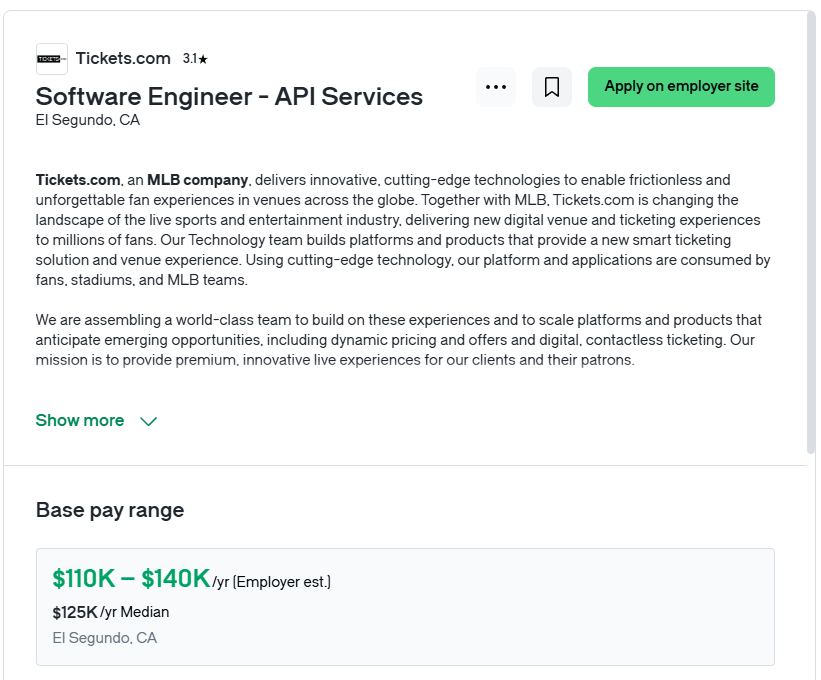The height and width of the screenshot is (680, 821).
Task: Click the Software Engineer - API Services title
Action: tap(229, 96)
